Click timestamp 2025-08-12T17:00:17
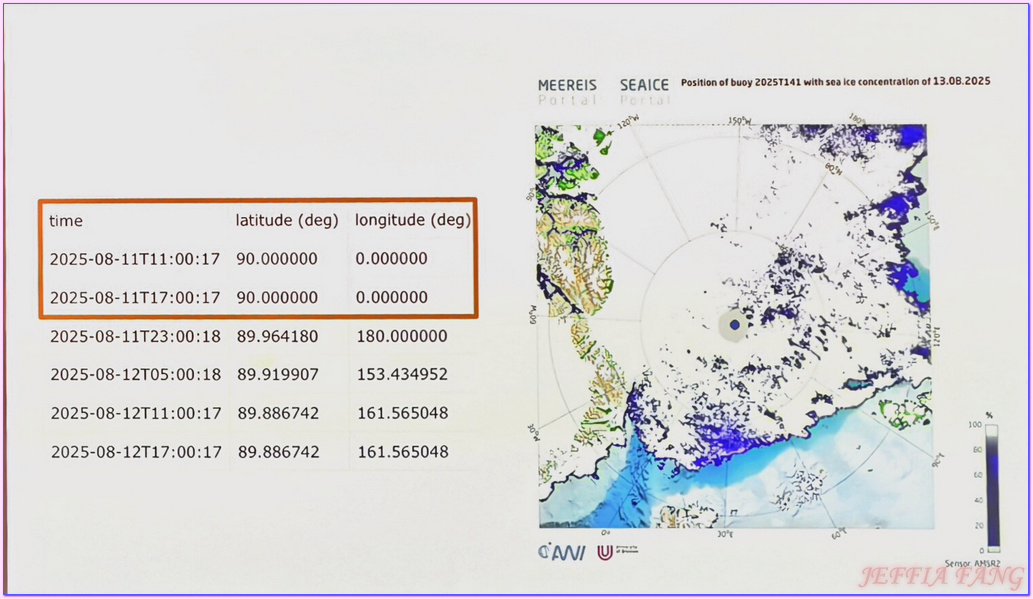Viewport: 1033px width, 599px height. 136,453
